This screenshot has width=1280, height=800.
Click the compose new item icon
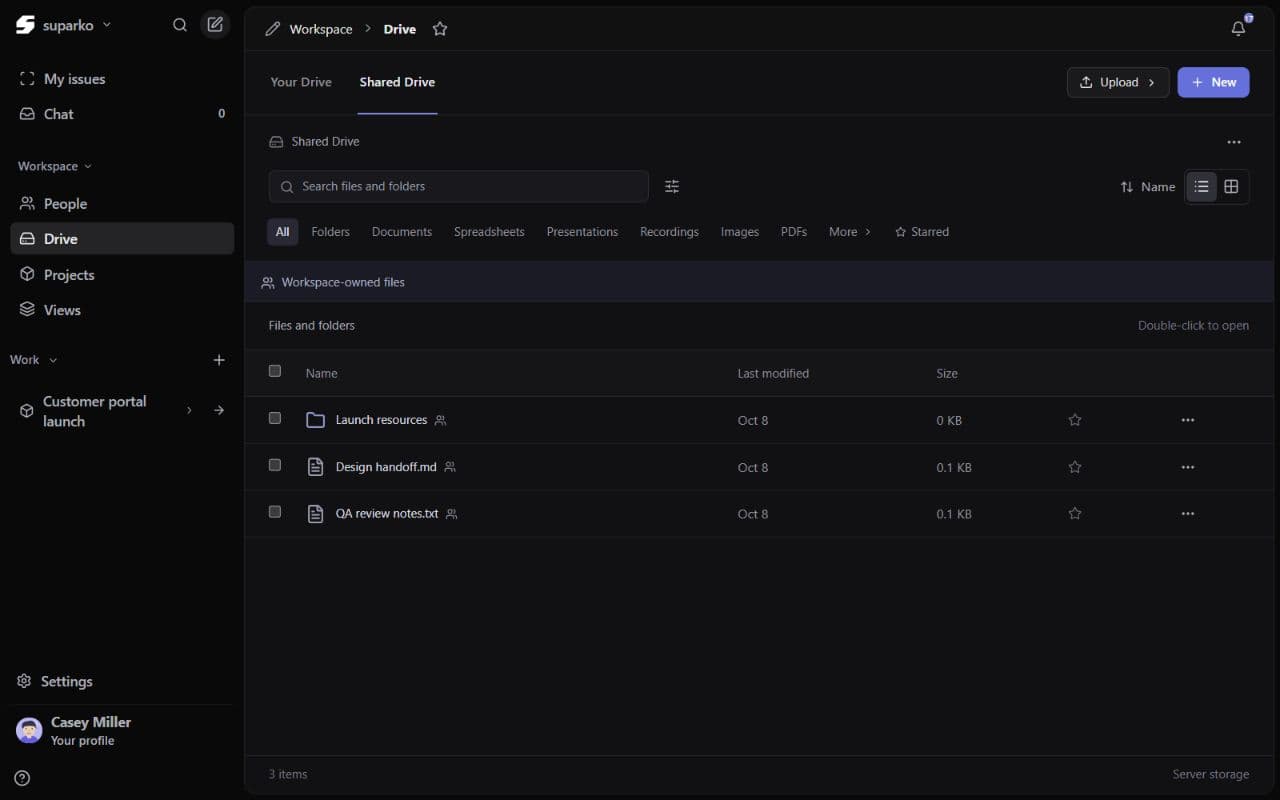(215, 25)
